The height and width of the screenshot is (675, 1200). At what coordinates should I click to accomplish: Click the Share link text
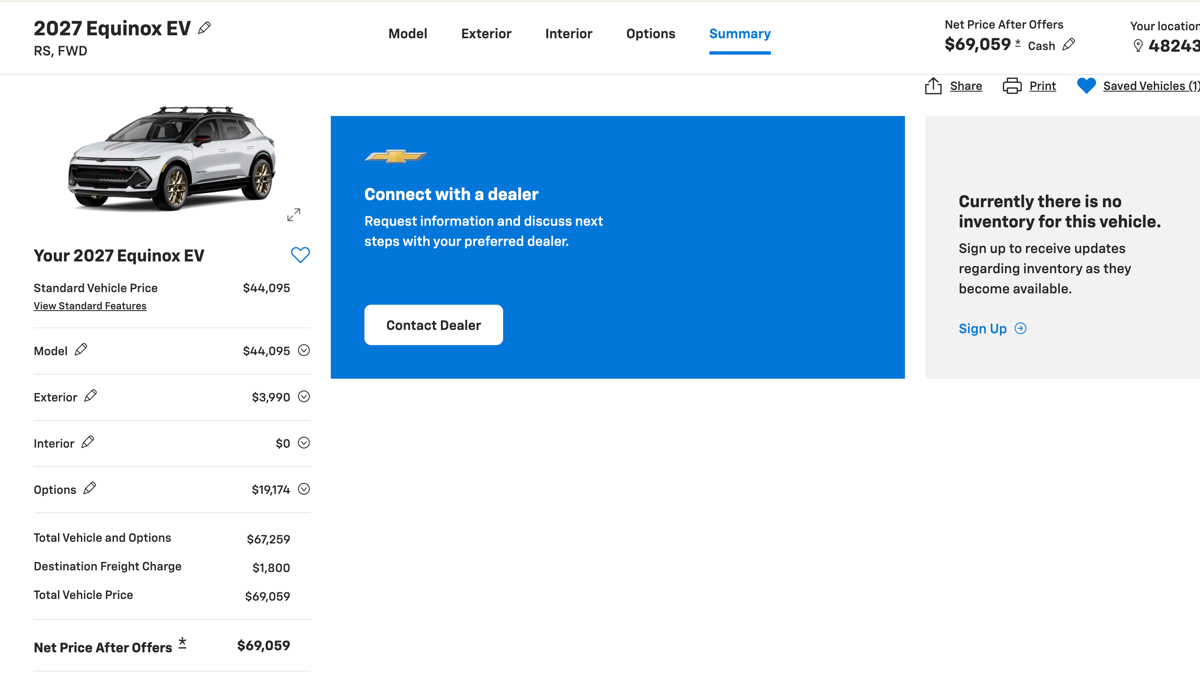[x=966, y=86]
